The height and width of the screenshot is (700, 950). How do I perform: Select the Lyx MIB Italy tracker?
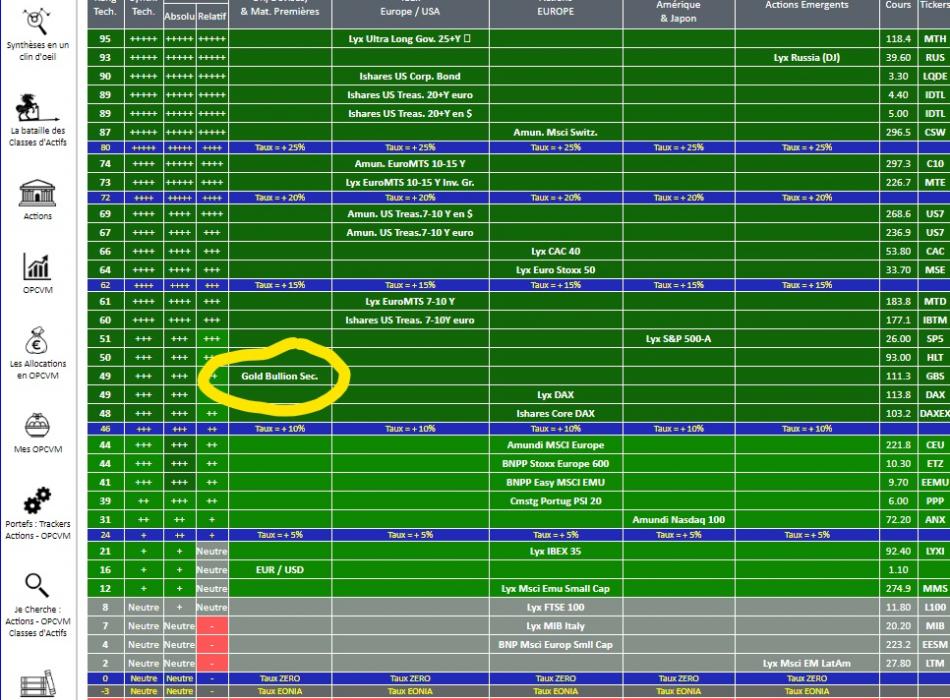tap(556, 627)
